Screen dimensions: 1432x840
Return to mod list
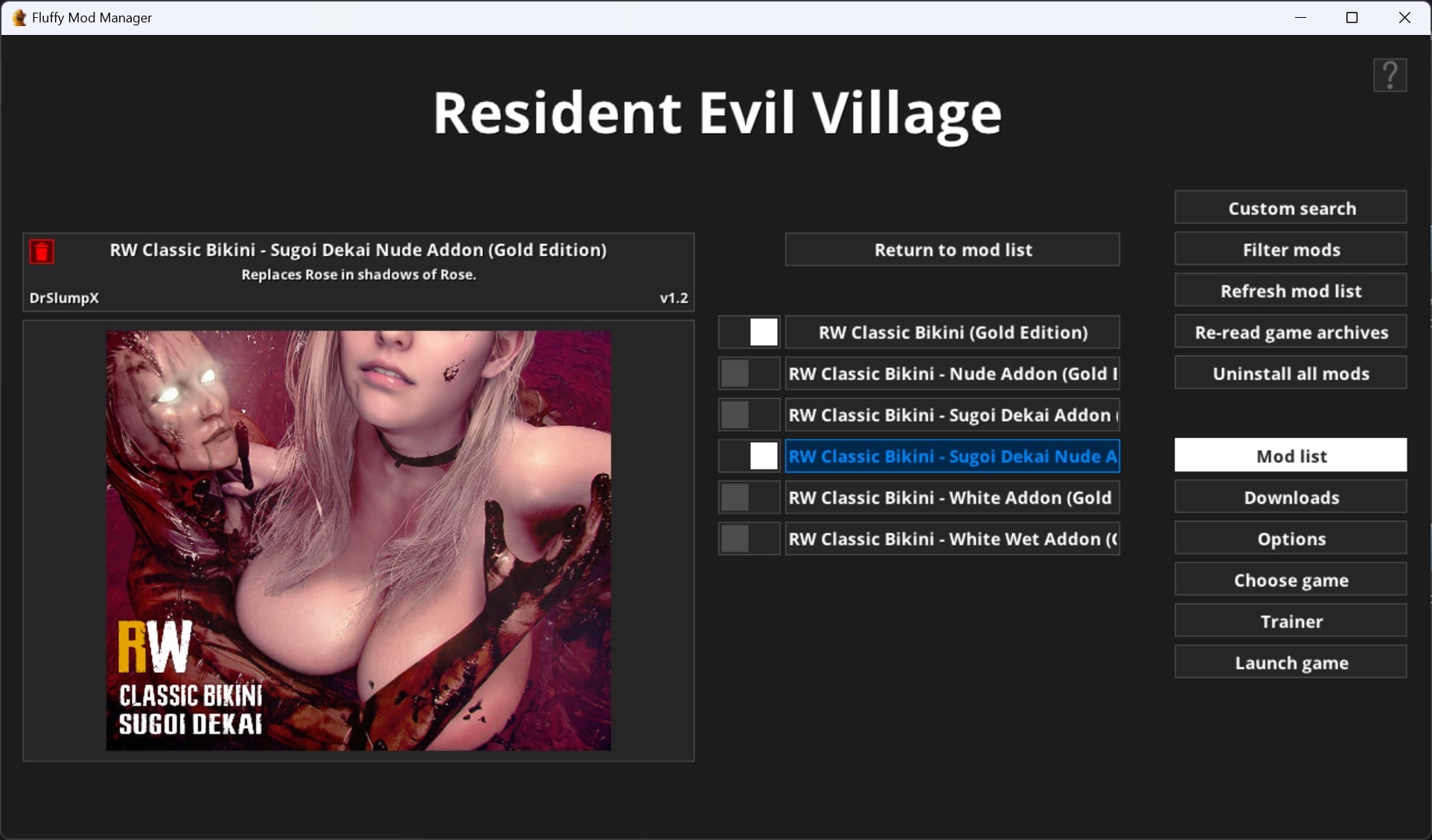[x=952, y=250]
